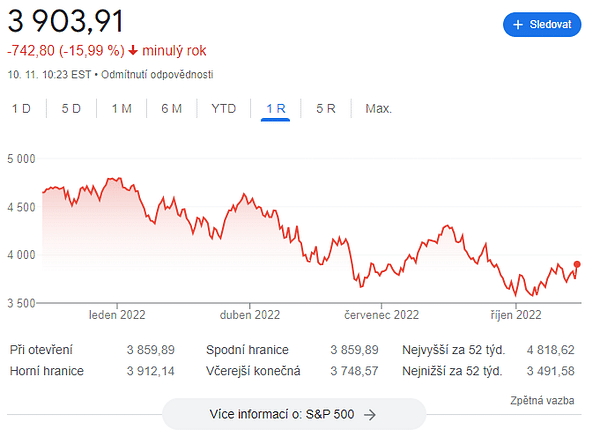
Task: Click the red endpoint dot on chart
Action: [577, 264]
